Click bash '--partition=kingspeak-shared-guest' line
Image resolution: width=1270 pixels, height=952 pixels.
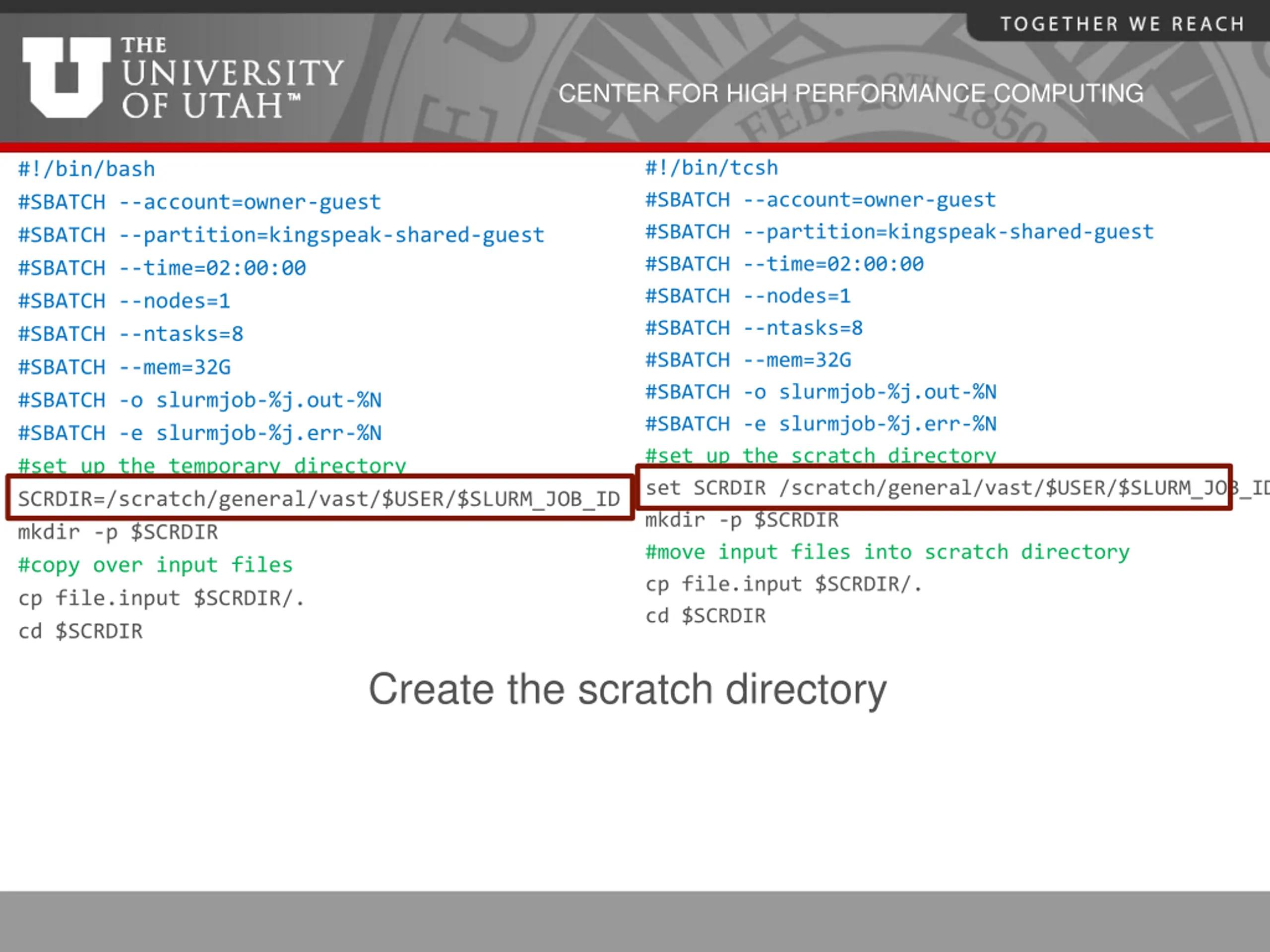click(281, 236)
